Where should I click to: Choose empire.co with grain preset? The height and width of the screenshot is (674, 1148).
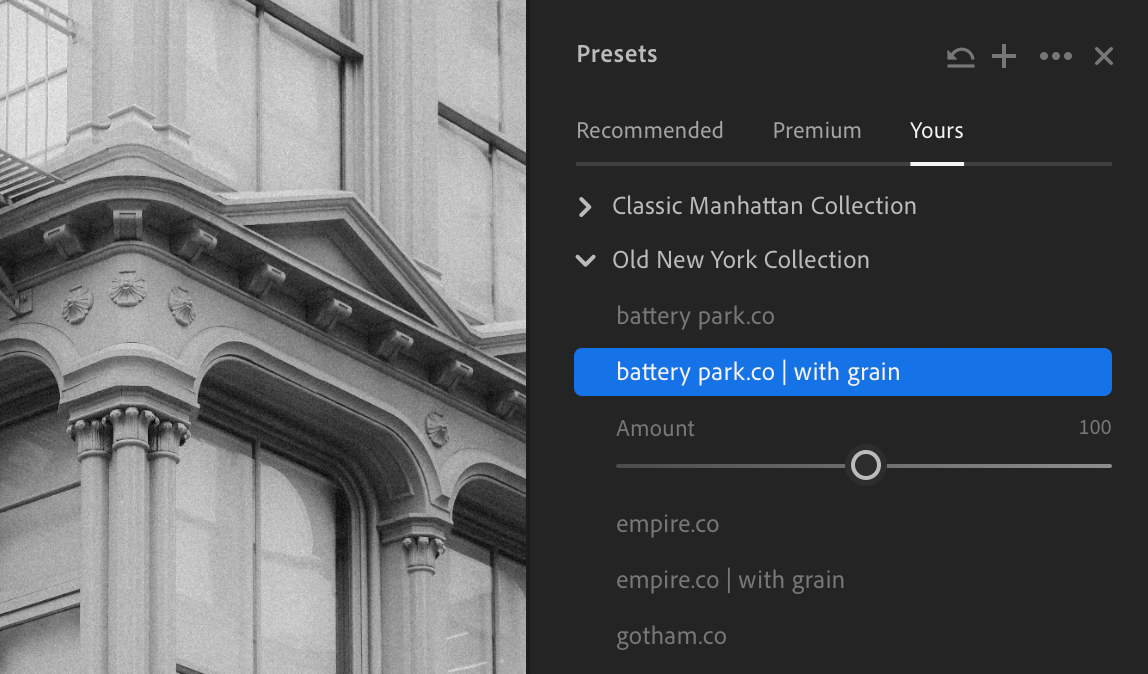point(730,581)
